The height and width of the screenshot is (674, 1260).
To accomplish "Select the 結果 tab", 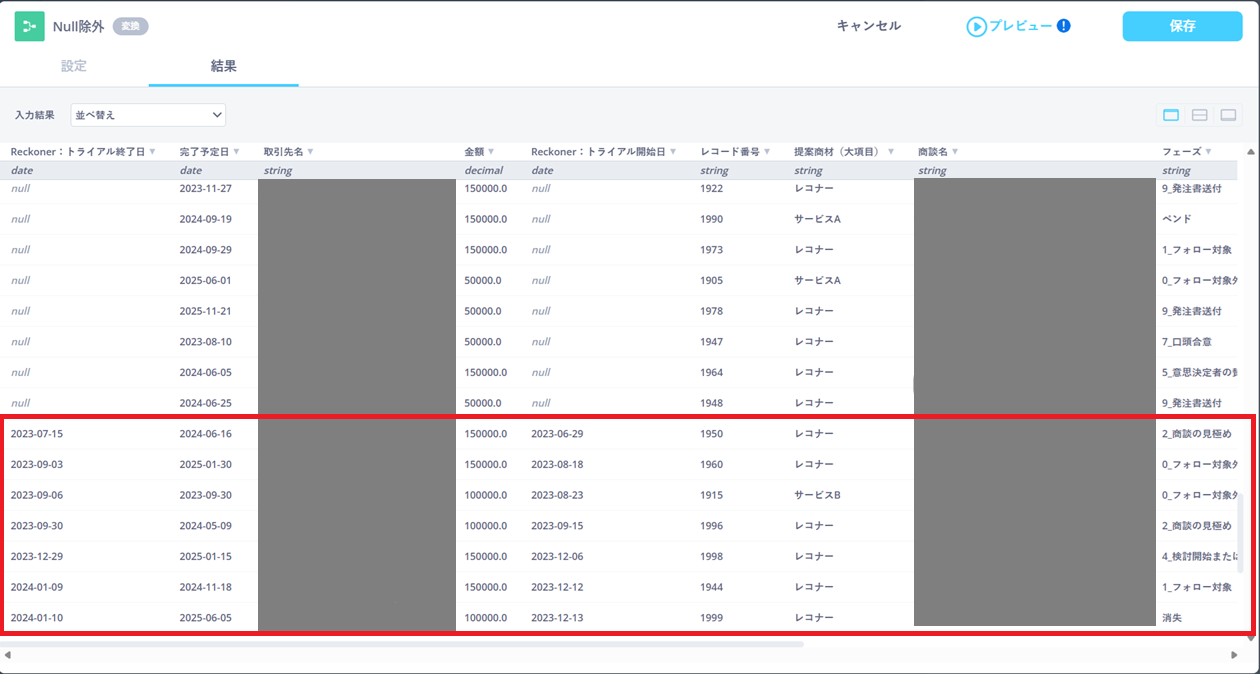I will click(223, 66).
